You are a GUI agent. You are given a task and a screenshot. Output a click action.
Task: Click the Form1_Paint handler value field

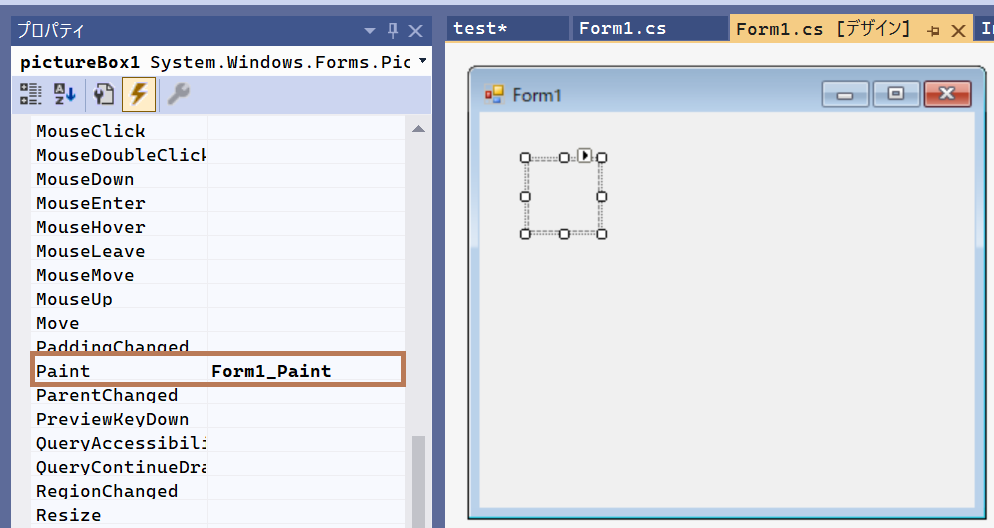306,371
